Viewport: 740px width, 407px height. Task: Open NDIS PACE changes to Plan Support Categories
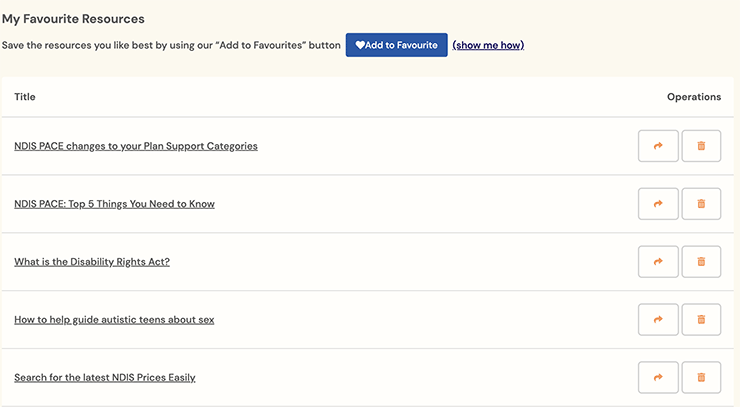(136, 146)
